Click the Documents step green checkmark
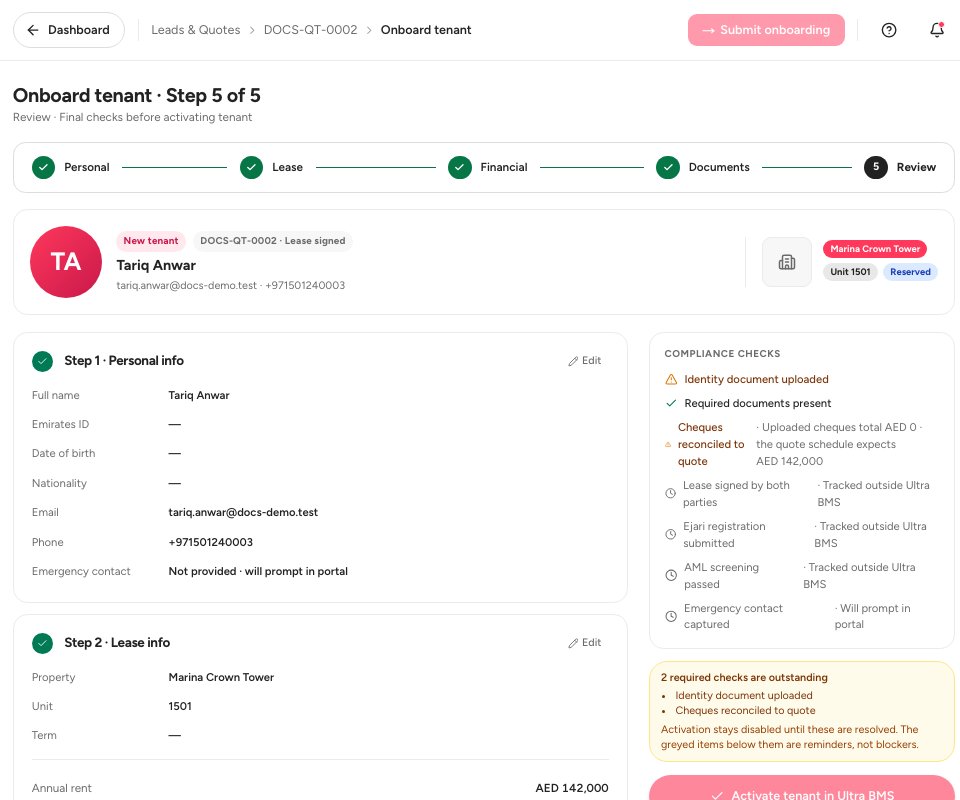 point(668,167)
